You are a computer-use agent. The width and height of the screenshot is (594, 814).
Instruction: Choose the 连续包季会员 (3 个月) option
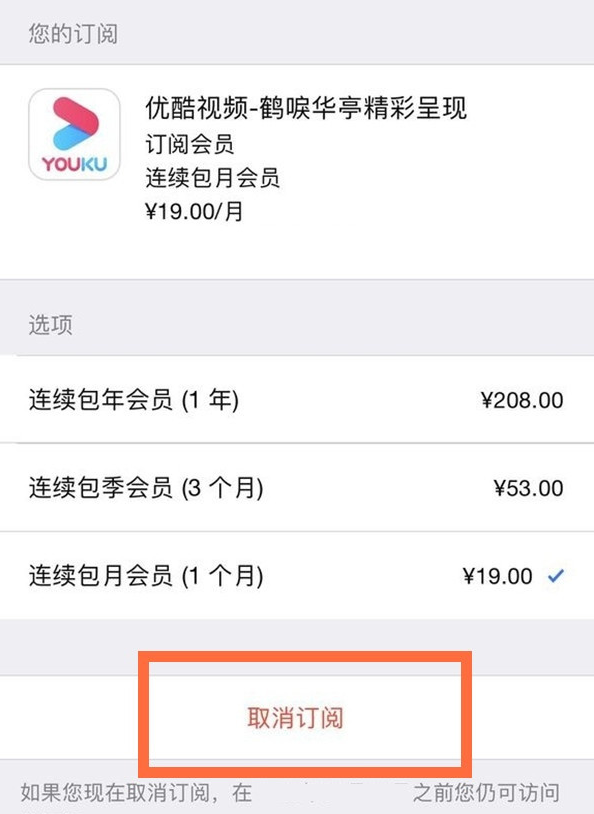point(297,488)
